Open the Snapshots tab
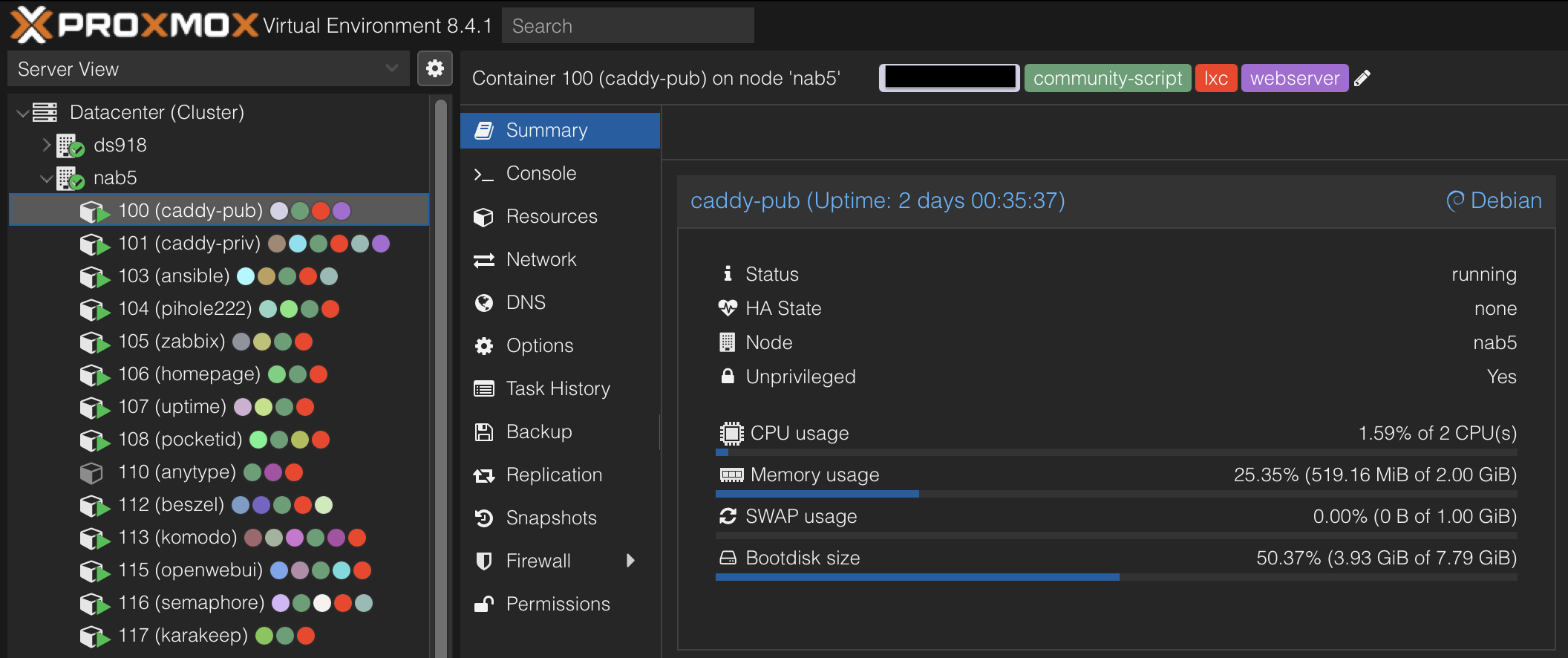 coord(560,518)
